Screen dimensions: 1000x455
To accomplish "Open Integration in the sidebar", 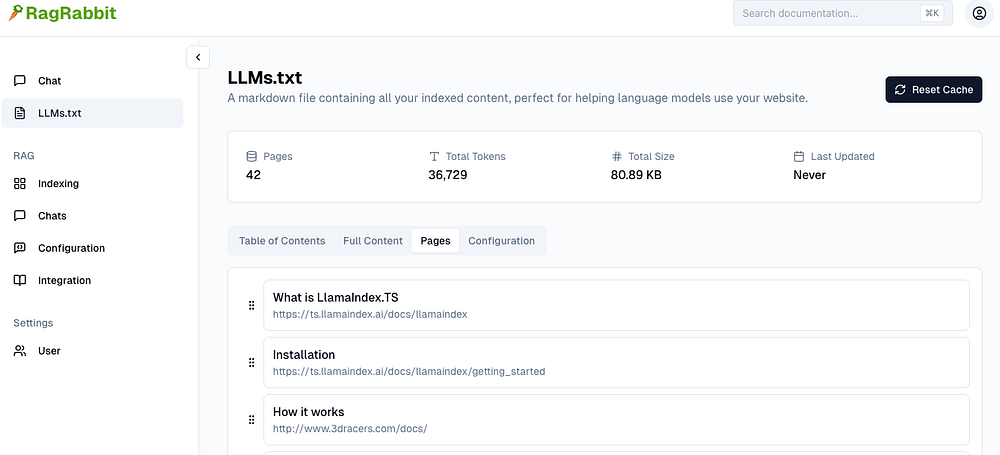I will [92, 280].
